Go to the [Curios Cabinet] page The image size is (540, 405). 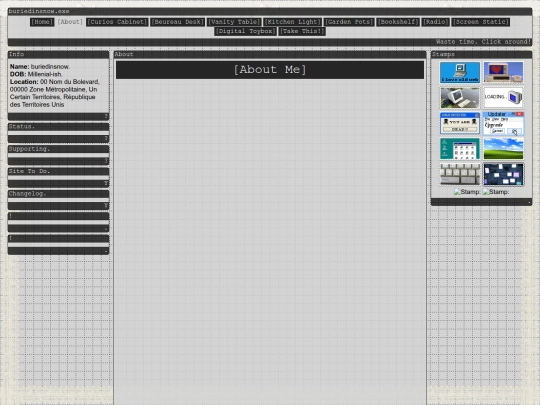(x=117, y=22)
